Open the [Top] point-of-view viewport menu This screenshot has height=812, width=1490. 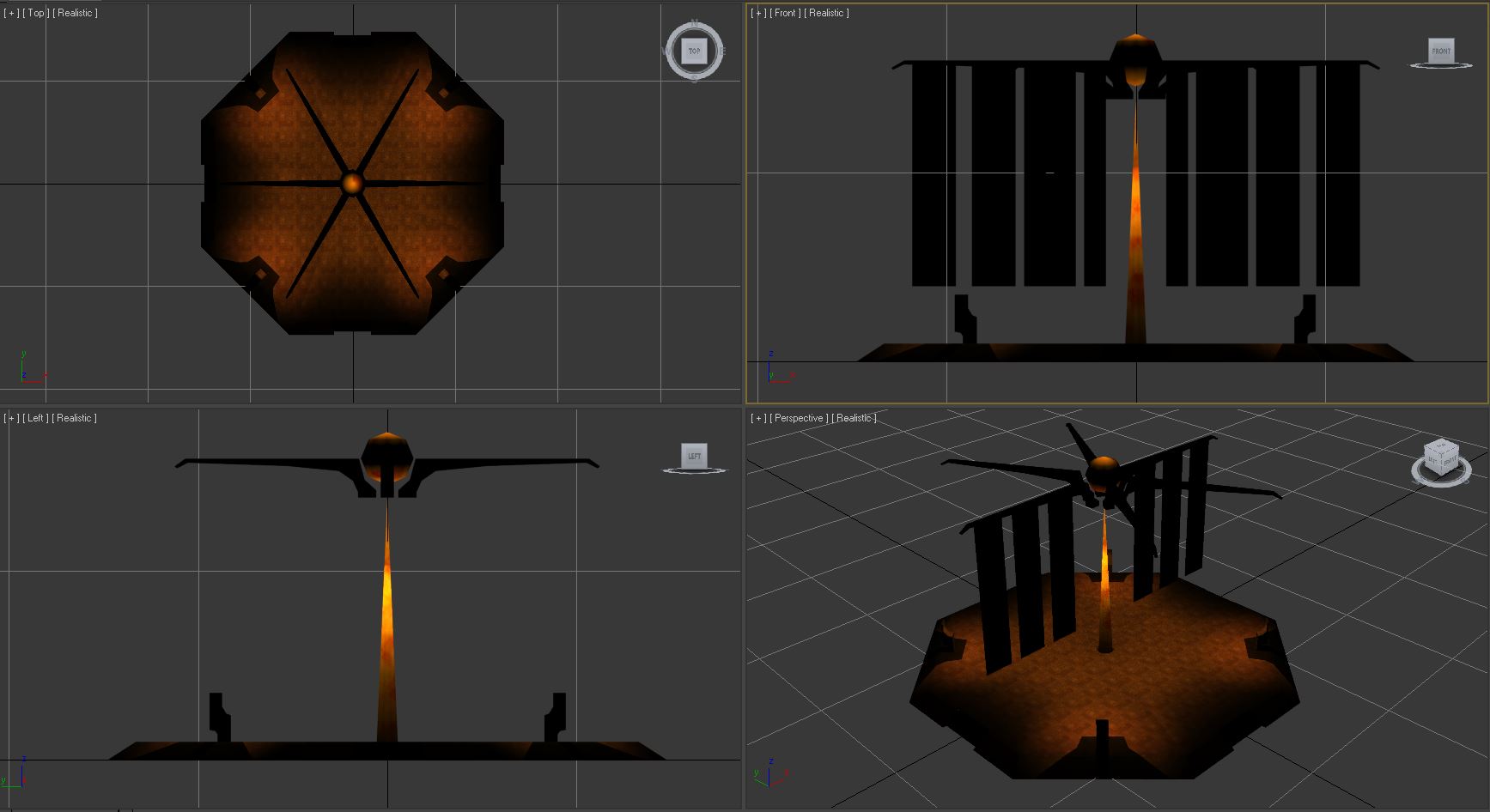tap(35, 13)
